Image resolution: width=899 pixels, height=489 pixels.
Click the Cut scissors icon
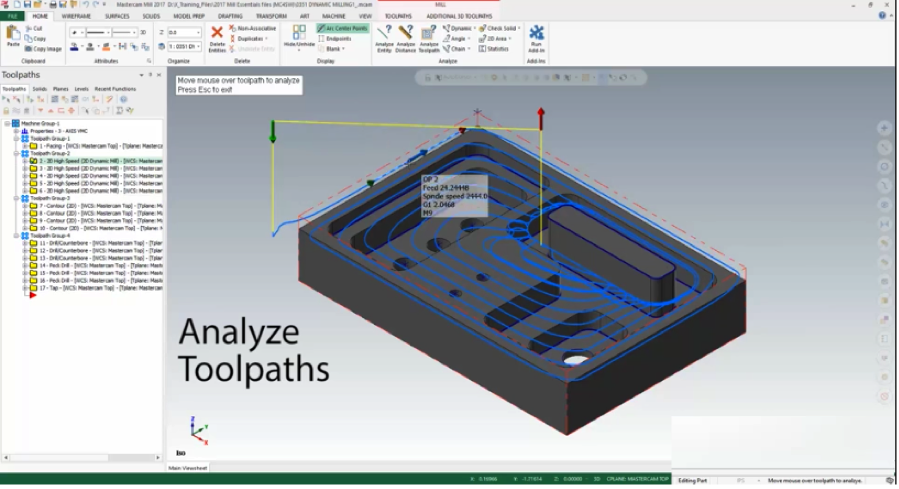[x=28, y=28]
